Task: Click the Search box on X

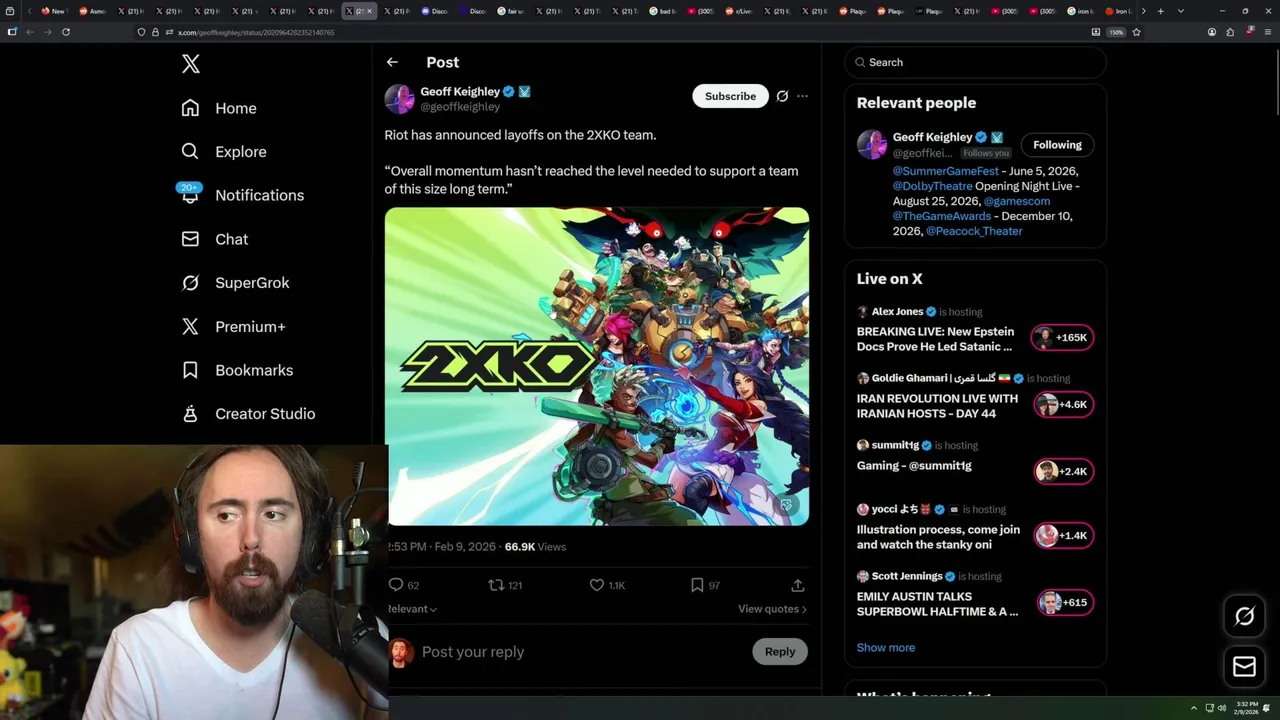Action: click(975, 62)
